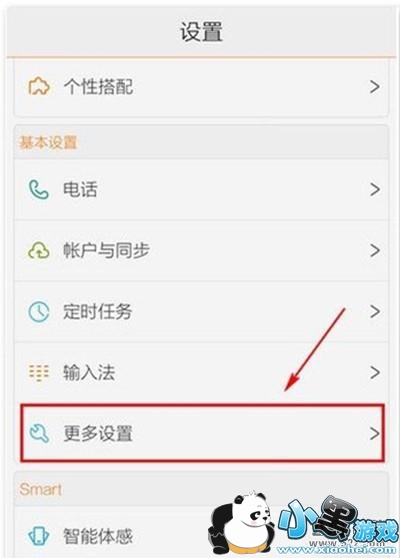Viewport: 400px width, 558px height.
Task: Tap the 电话 phone handset icon
Action: coord(38,189)
